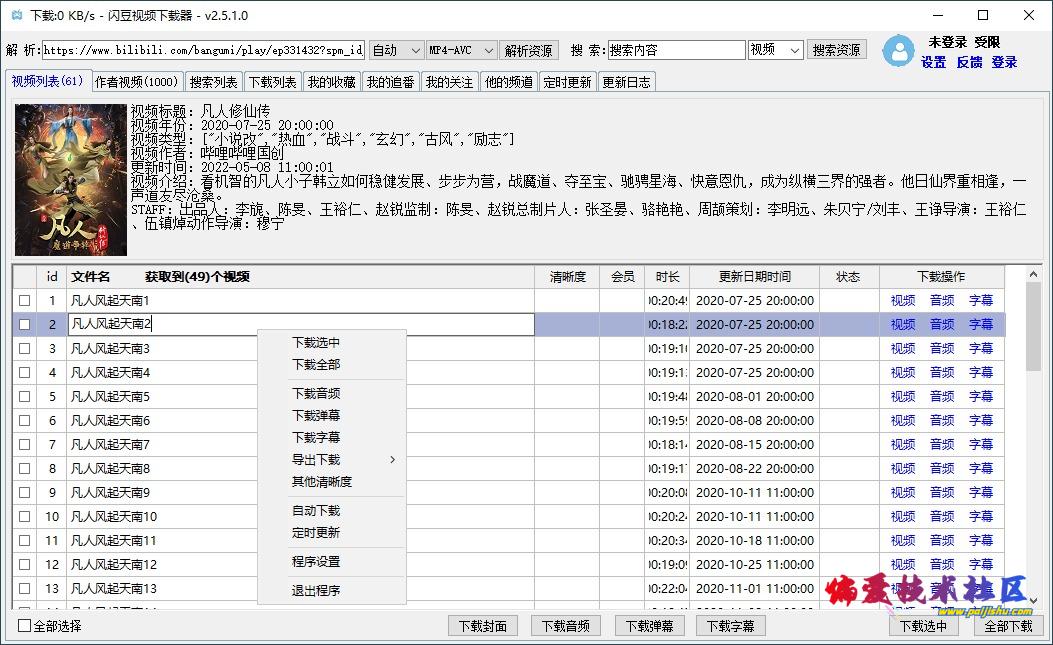The image size is (1053, 645).
Task: Select the 凡人风起天南12 file name
Action: tap(113, 564)
